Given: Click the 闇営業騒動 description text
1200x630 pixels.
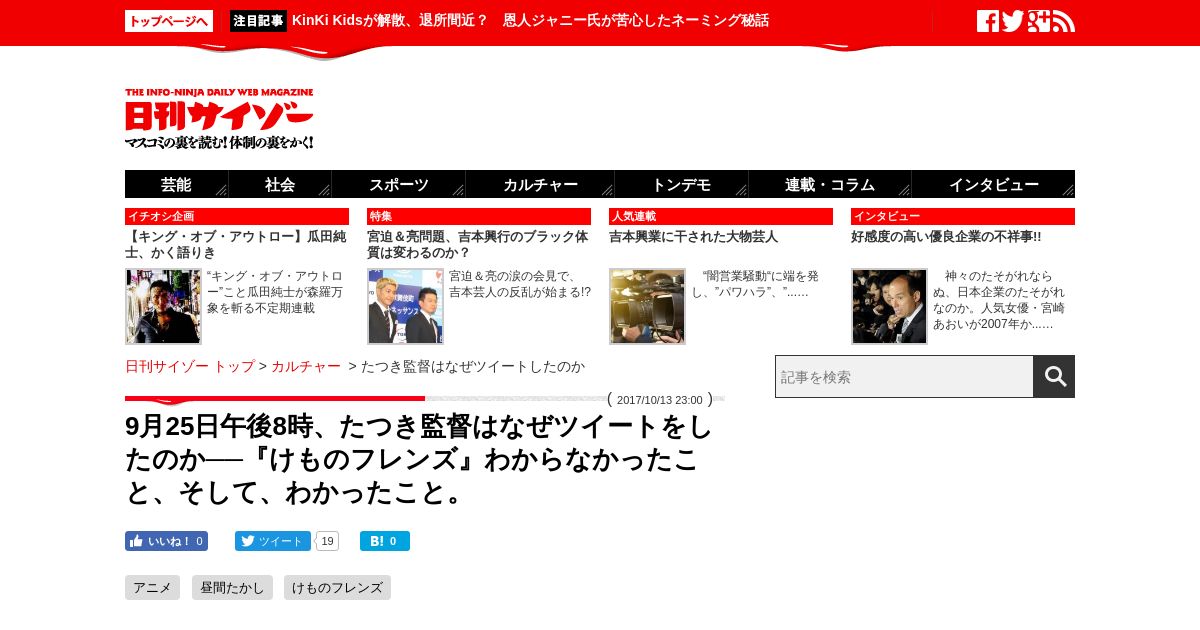Looking at the screenshot, I should 756,284.
